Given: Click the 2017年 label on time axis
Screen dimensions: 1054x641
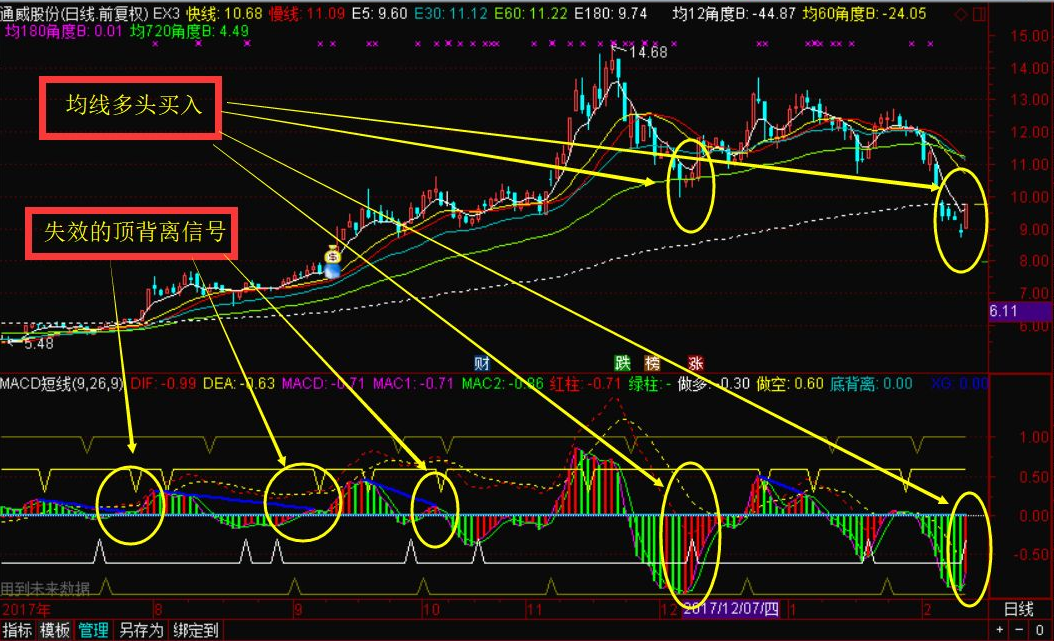Looking at the screenshot, I should point(26,610).
